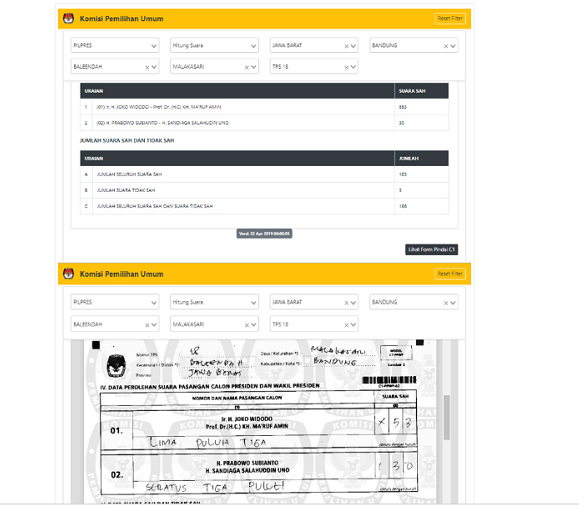Click the scanned form vertical scrollbar

coord(446,417)
